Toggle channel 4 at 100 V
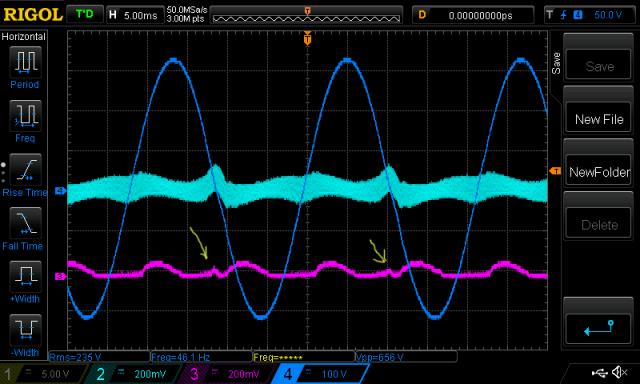 click(x=320, y=374)
